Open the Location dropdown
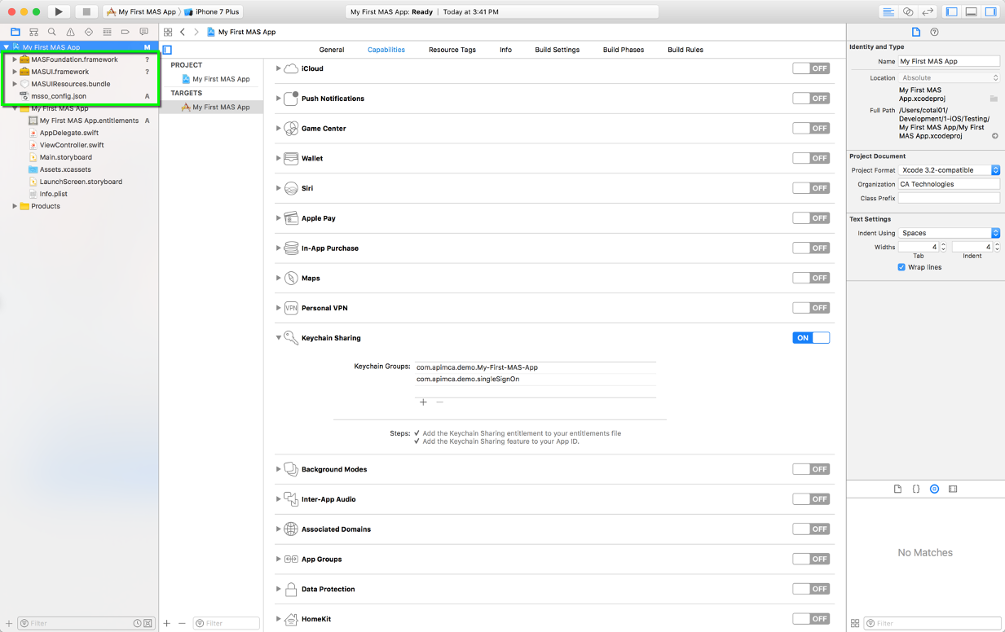 (949, 78)
